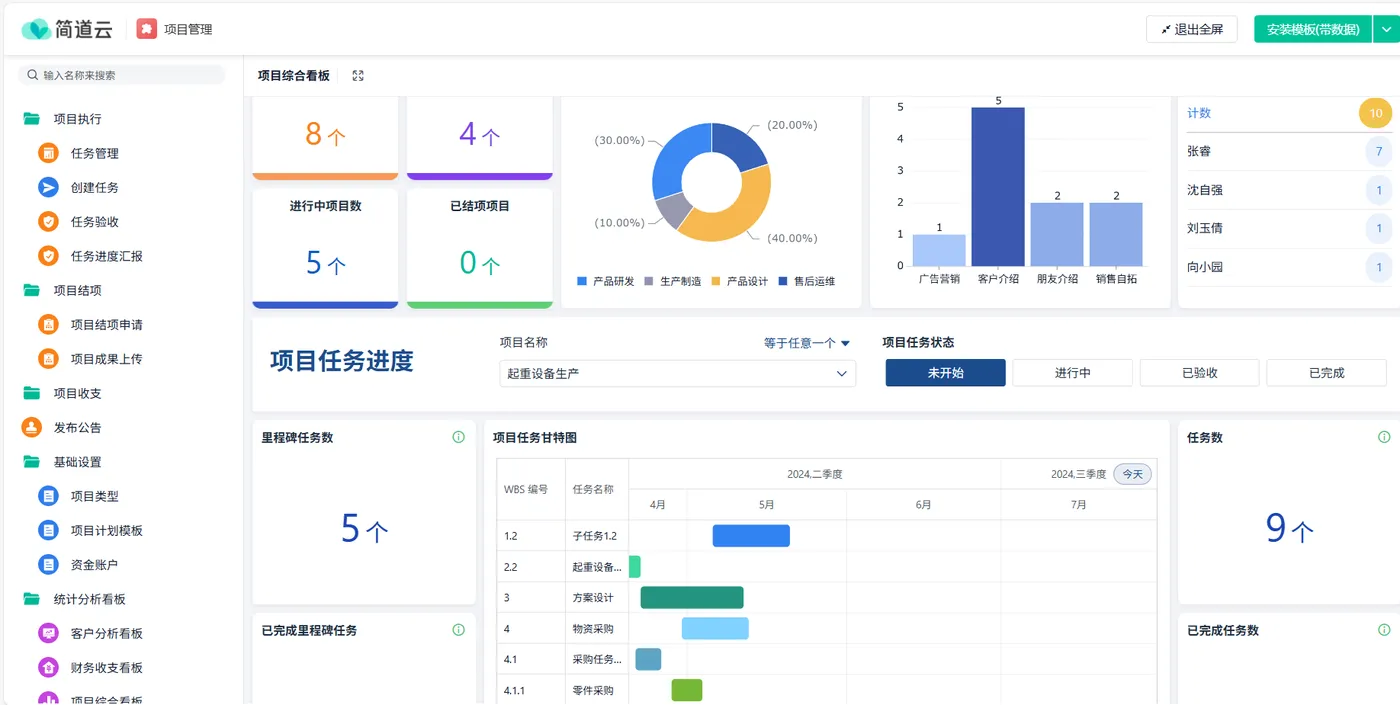The height and width of the screenshot is (705, 1400).
Task: Open 任务管理 from the sidebar
Action: [95, 153]
